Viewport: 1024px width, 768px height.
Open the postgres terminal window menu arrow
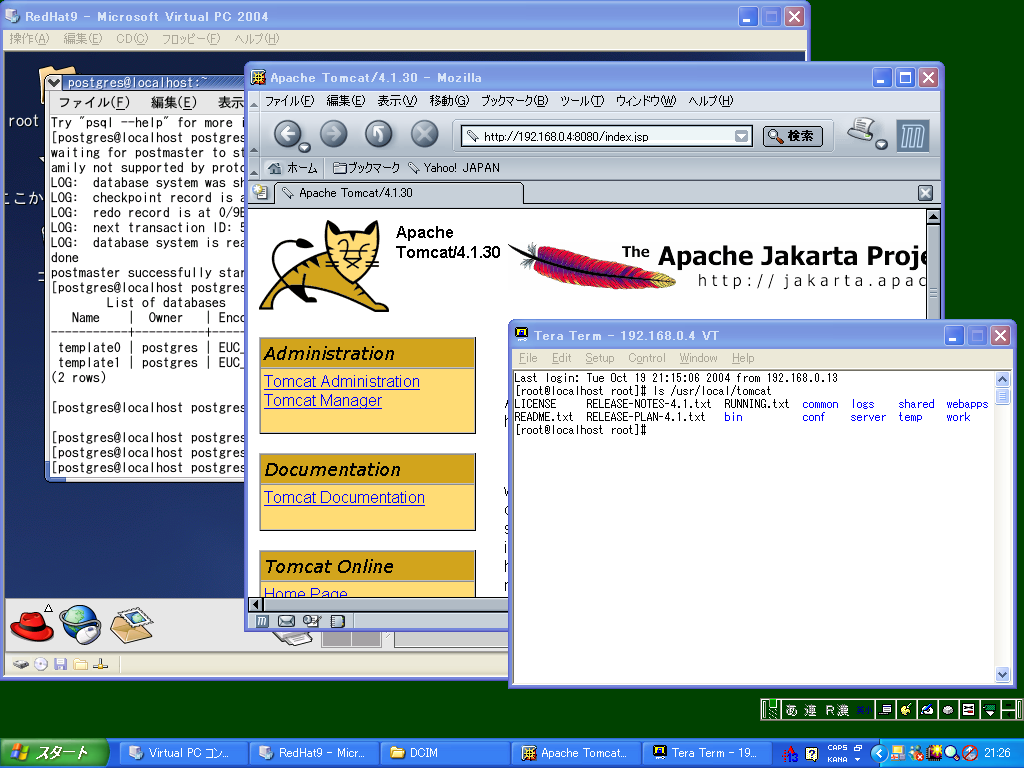54,82
